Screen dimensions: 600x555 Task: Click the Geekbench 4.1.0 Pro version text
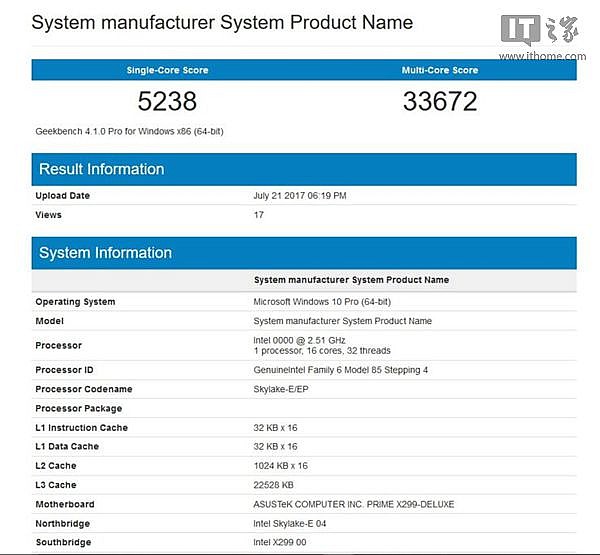click(x=127, y=131)
